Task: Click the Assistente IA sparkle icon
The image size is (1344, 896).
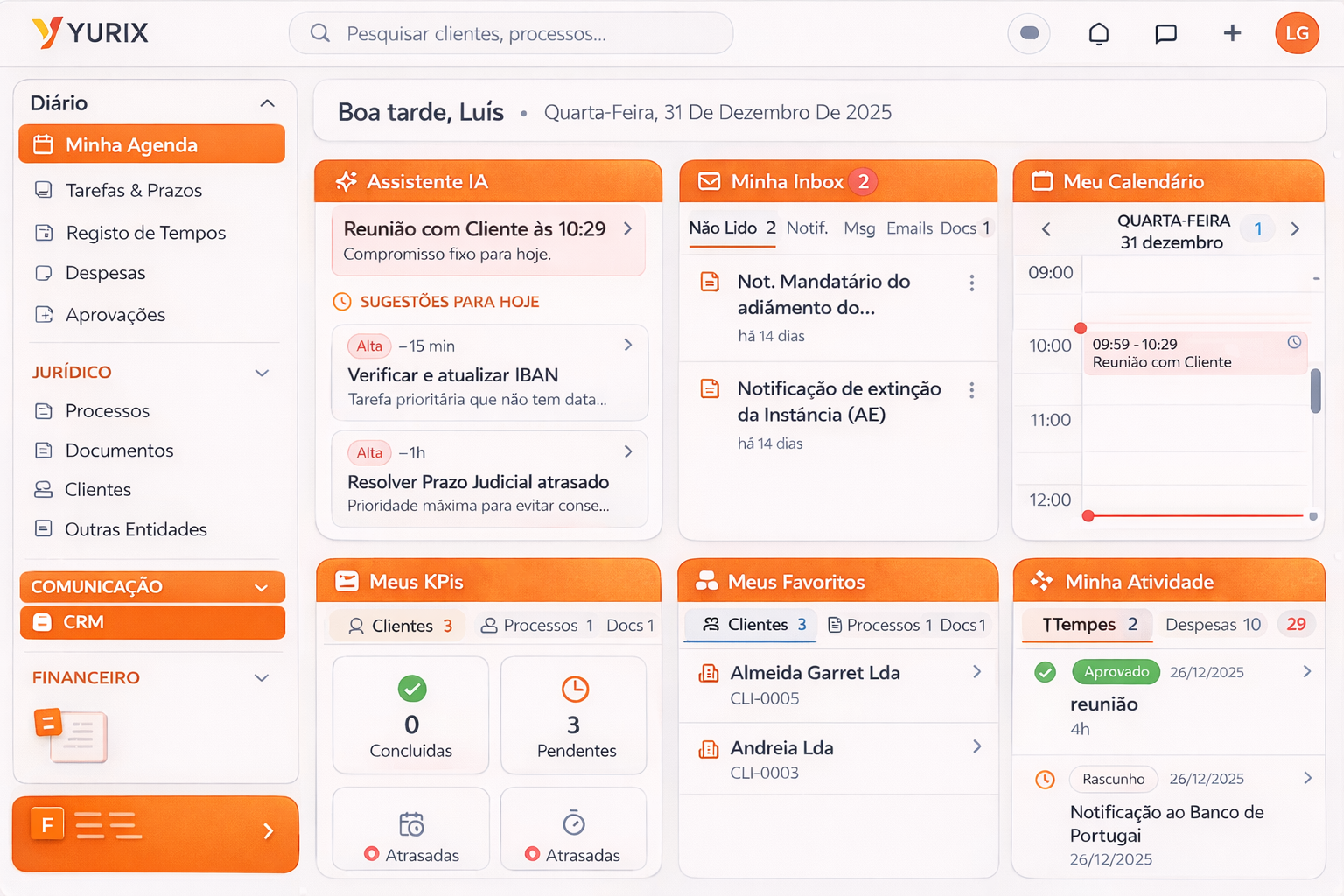Action: 347,181
